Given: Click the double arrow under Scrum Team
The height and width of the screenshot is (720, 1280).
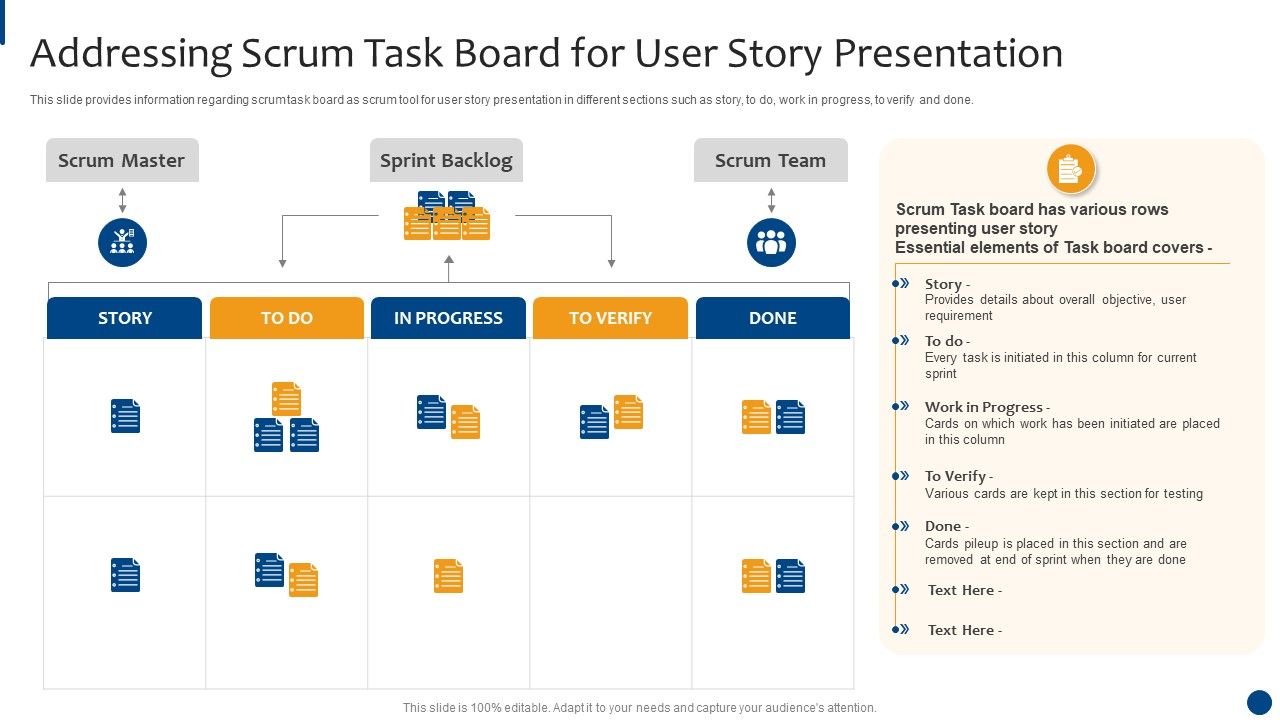Looking at the screenshot, I should coord(771,200).
